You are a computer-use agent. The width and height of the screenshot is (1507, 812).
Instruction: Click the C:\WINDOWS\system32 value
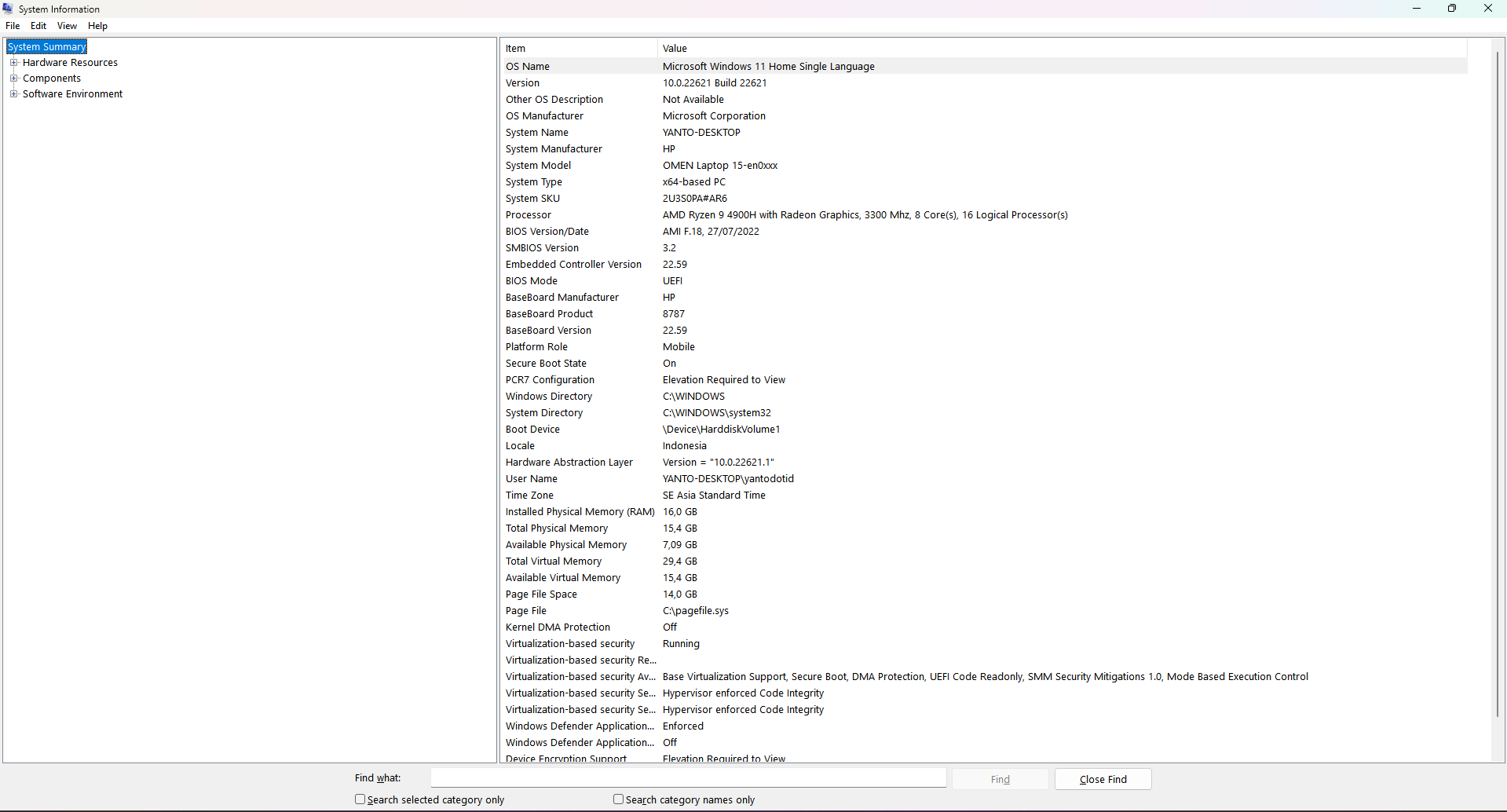tap(716, 413)
